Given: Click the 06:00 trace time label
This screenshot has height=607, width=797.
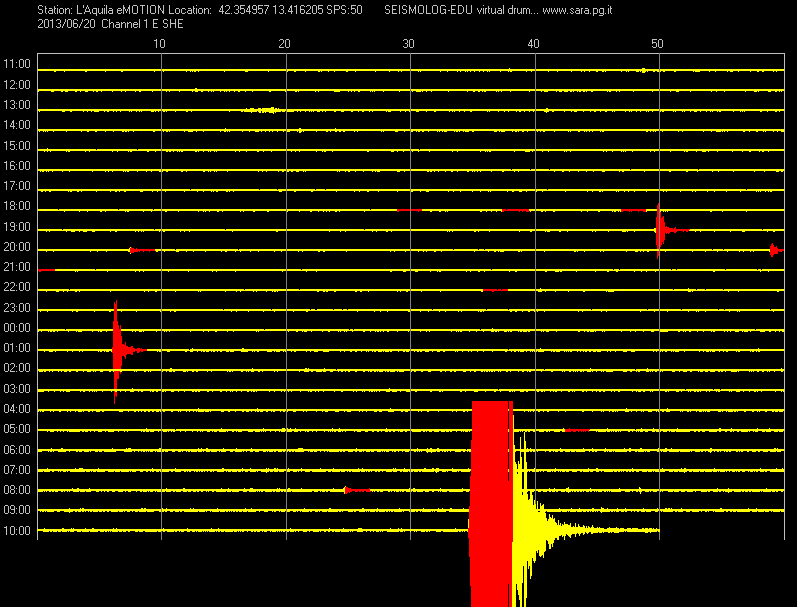Looking at the screenshot, I should [x=17, y=450].
